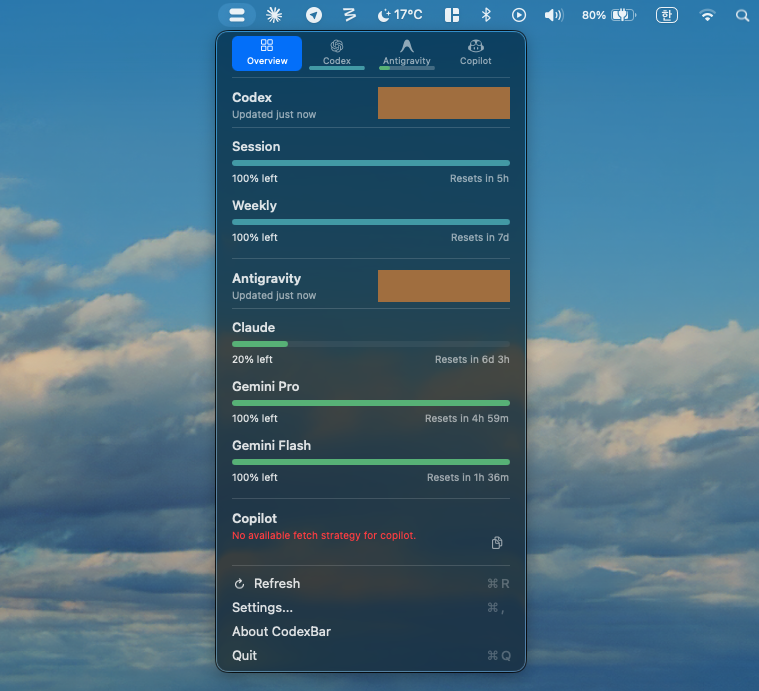Switch Korean input source menu
This screenshot has height=691, width=759.
click(x=667, y=15)
